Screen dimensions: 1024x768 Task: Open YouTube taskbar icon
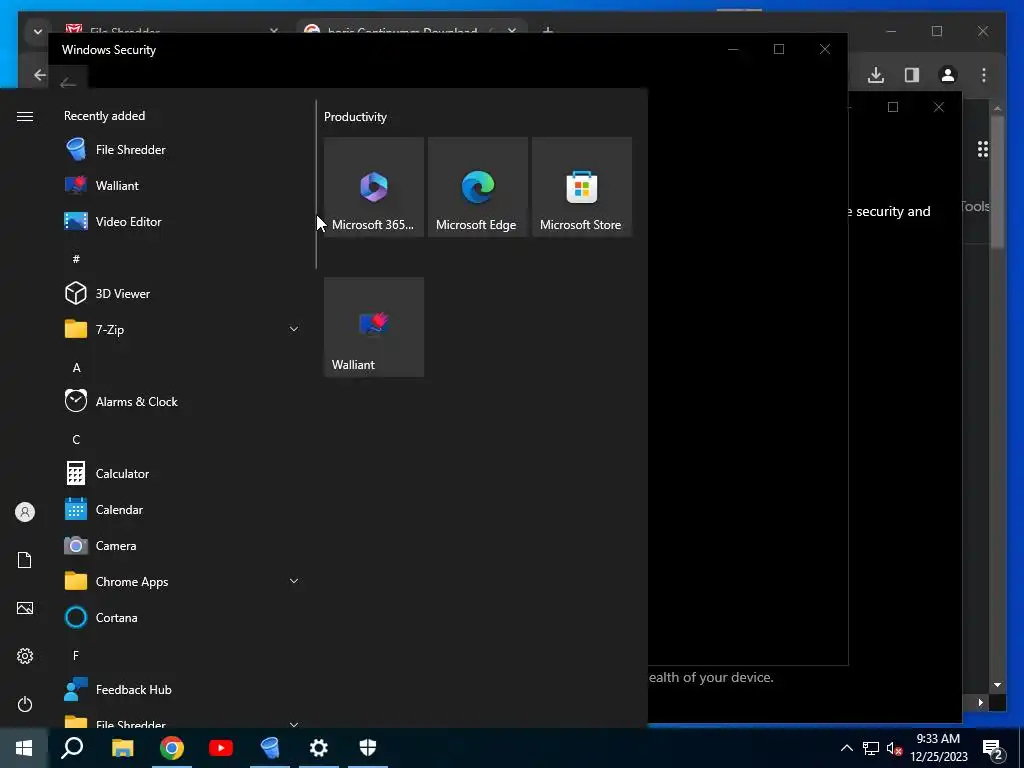tap(221, 748)
